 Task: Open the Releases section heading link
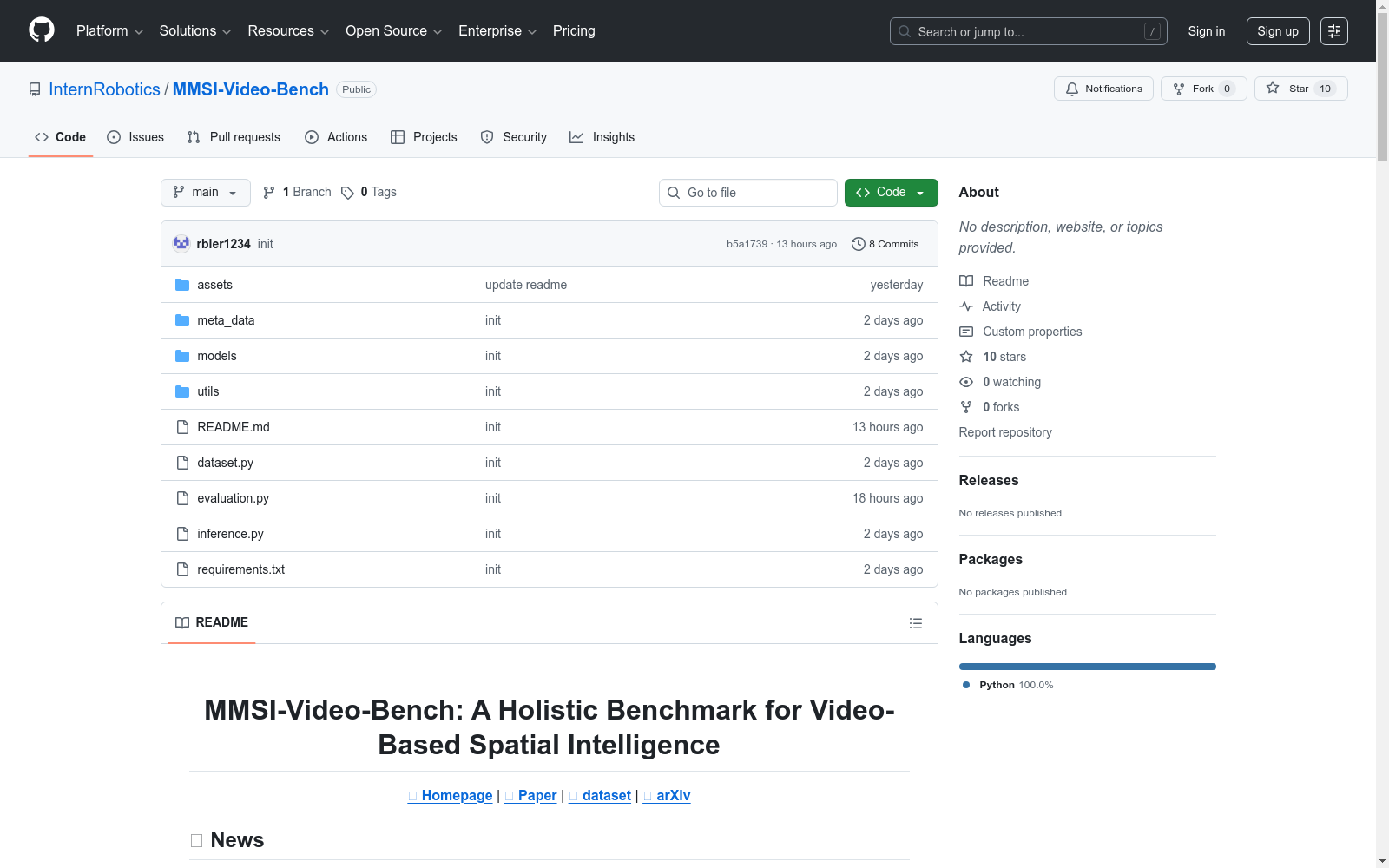[989, 480]
